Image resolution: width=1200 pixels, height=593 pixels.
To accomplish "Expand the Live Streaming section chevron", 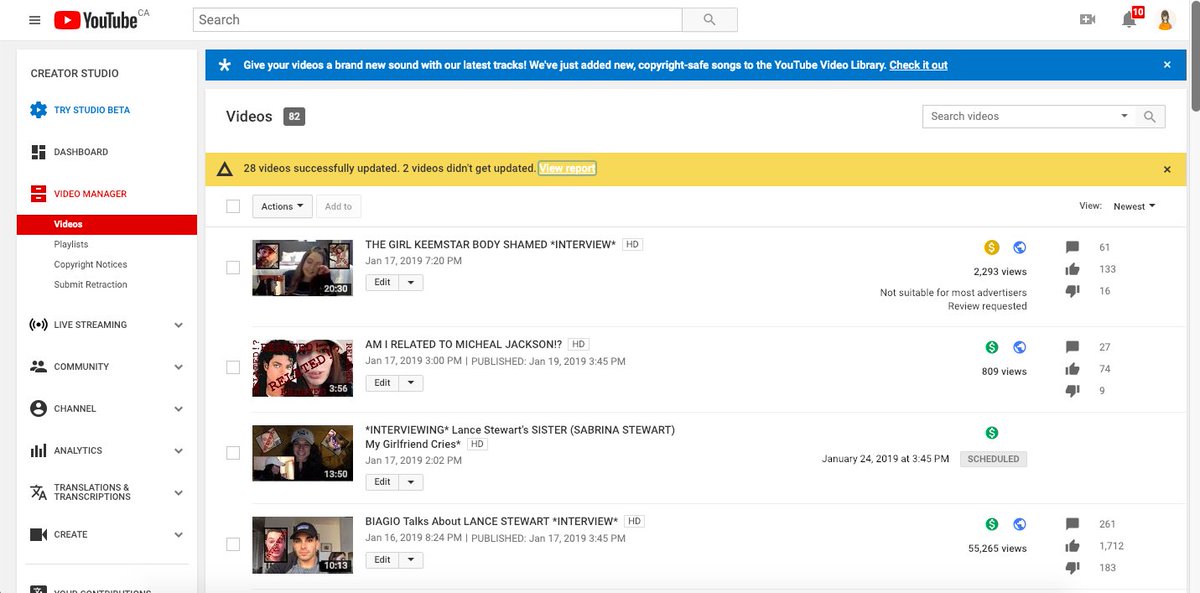I will click(179, 325).
